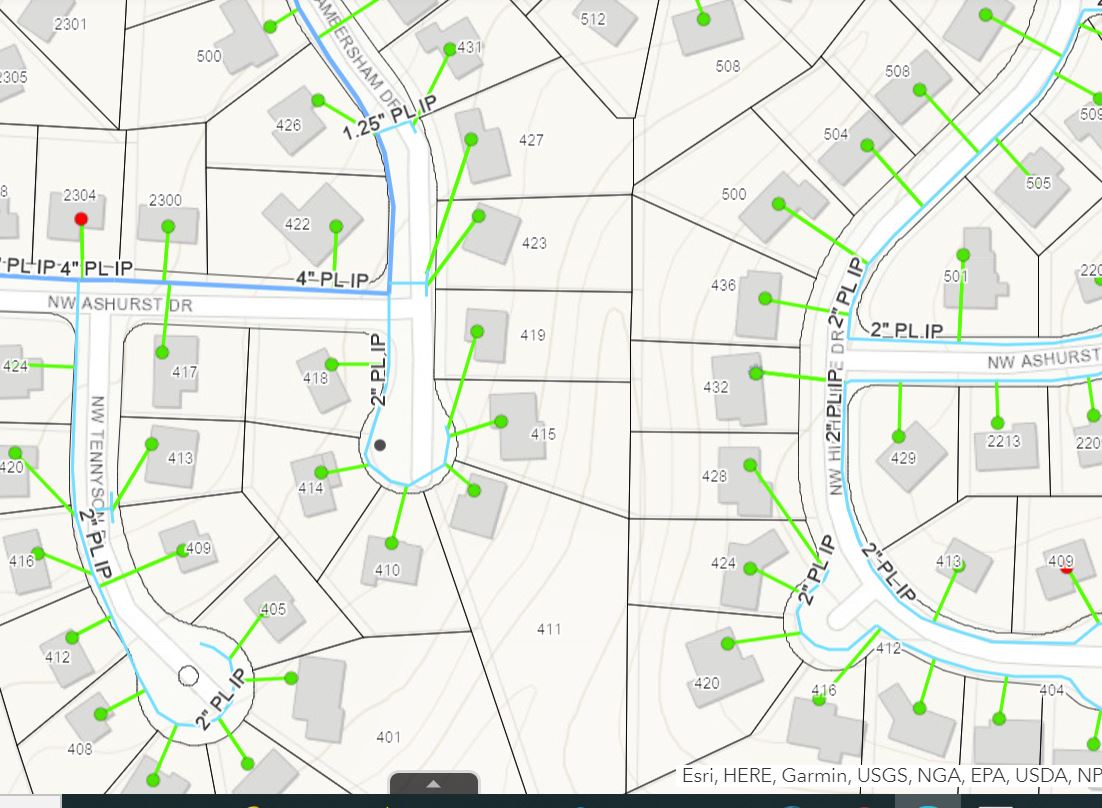Select the white circle in the Tennyson cul-de-sac
The image size is (1102, 808).
click(x=188, y=676)
